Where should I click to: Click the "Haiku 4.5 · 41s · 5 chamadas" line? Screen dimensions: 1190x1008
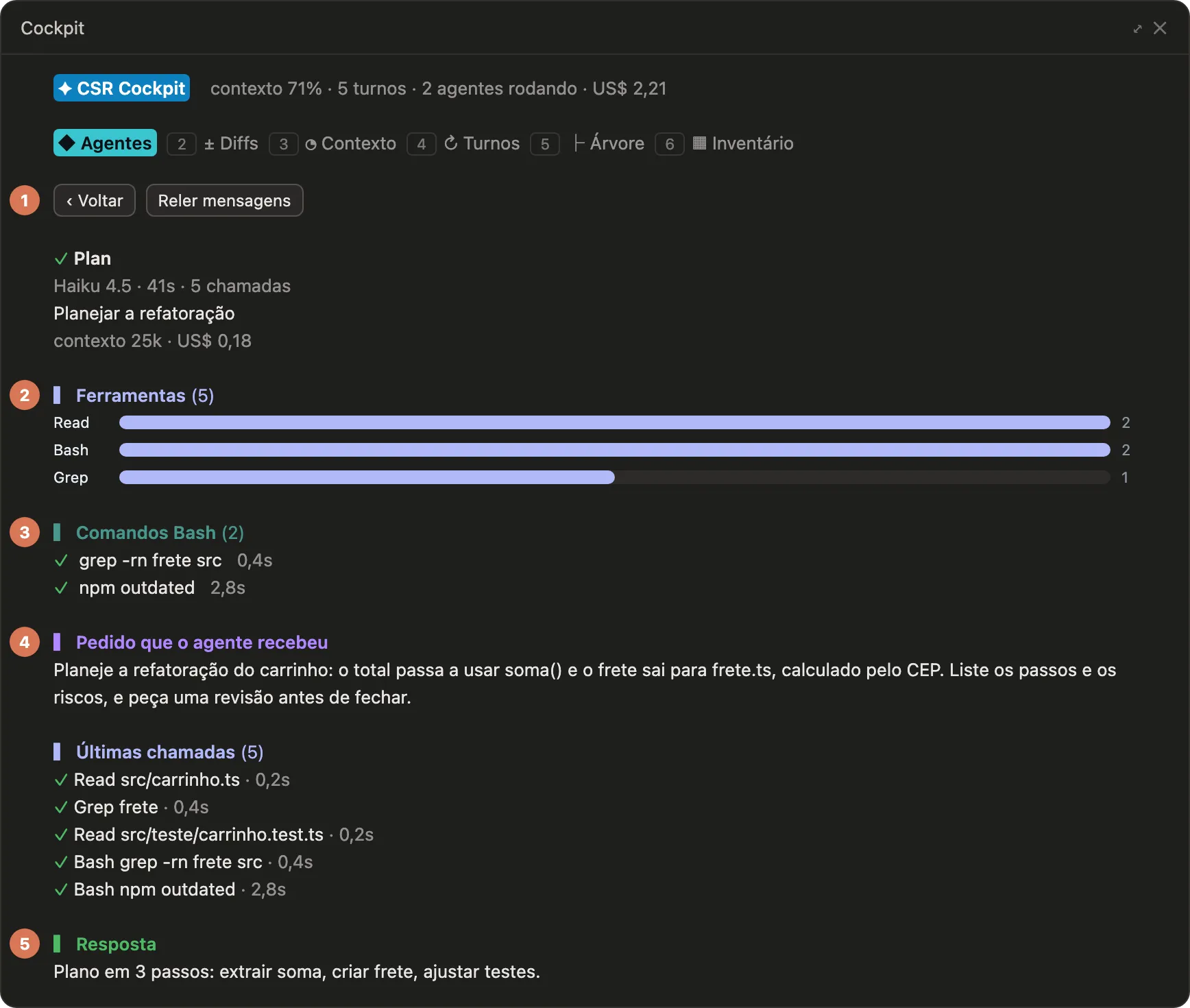(x=172, y=286)
